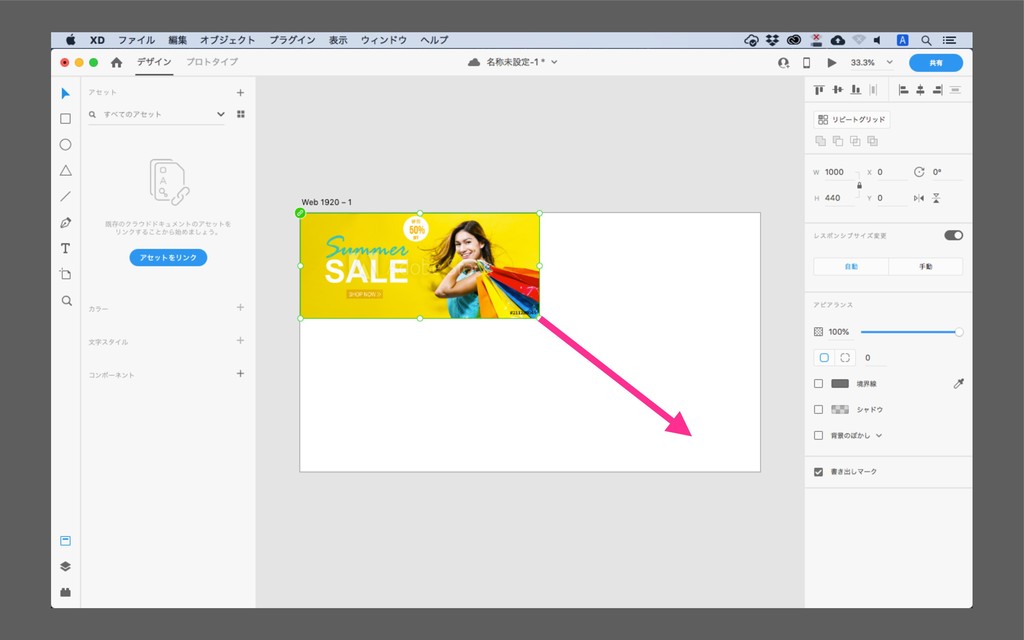Select the Zoom magnifier tool
Viewport: 1024px width, 640px height.
[66, 300]
